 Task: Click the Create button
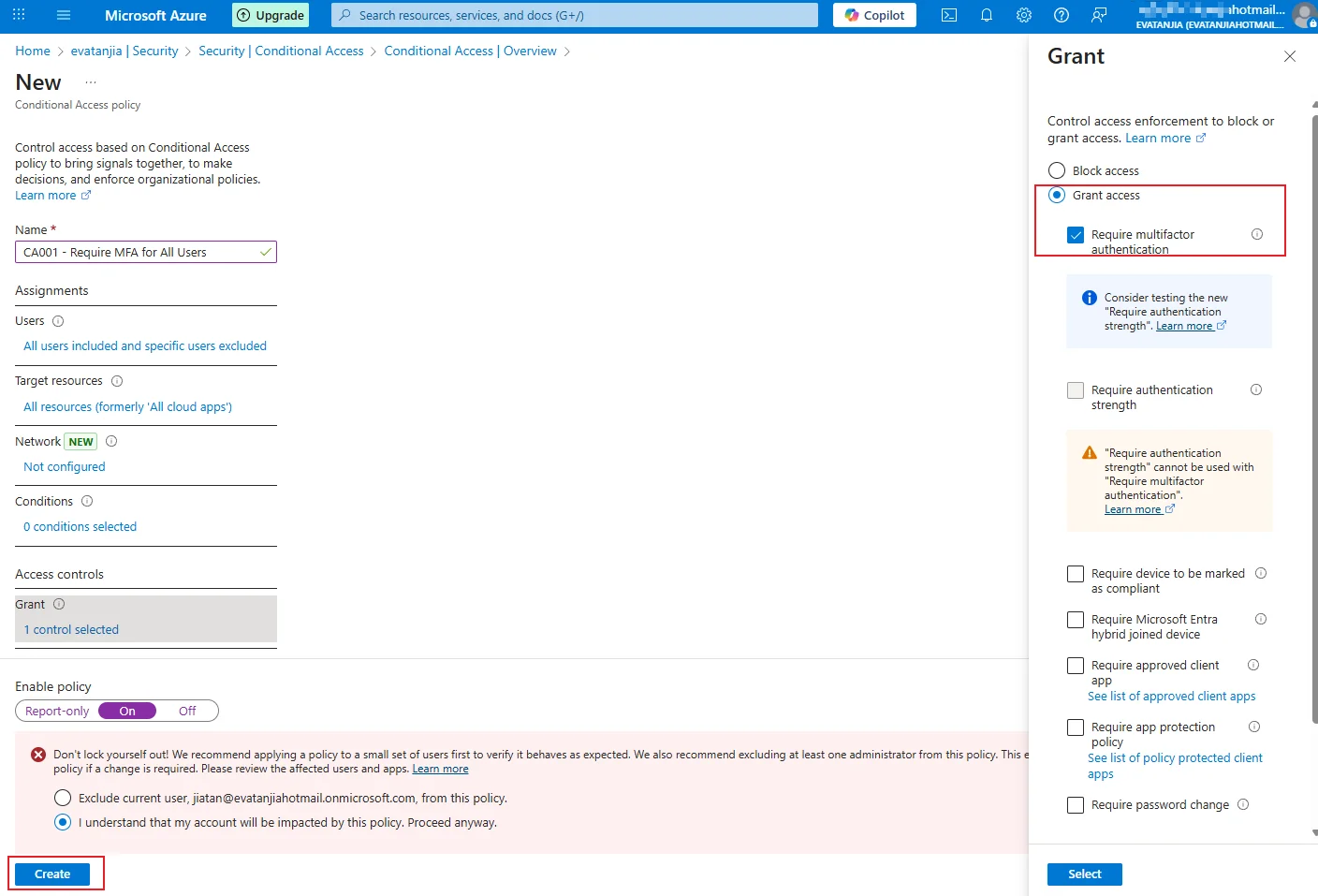click(52, 874)
